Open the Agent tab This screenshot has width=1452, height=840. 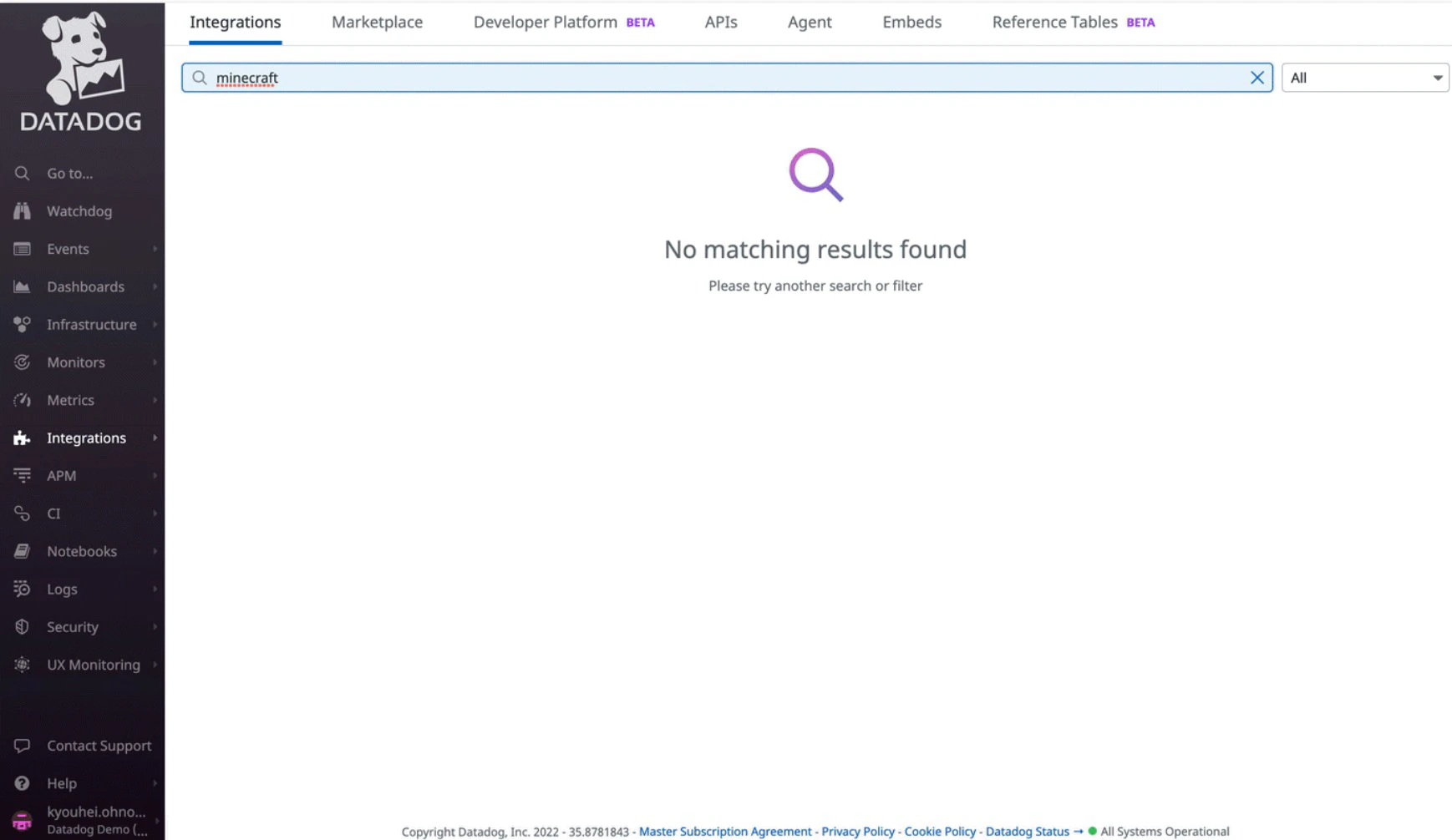809,23
